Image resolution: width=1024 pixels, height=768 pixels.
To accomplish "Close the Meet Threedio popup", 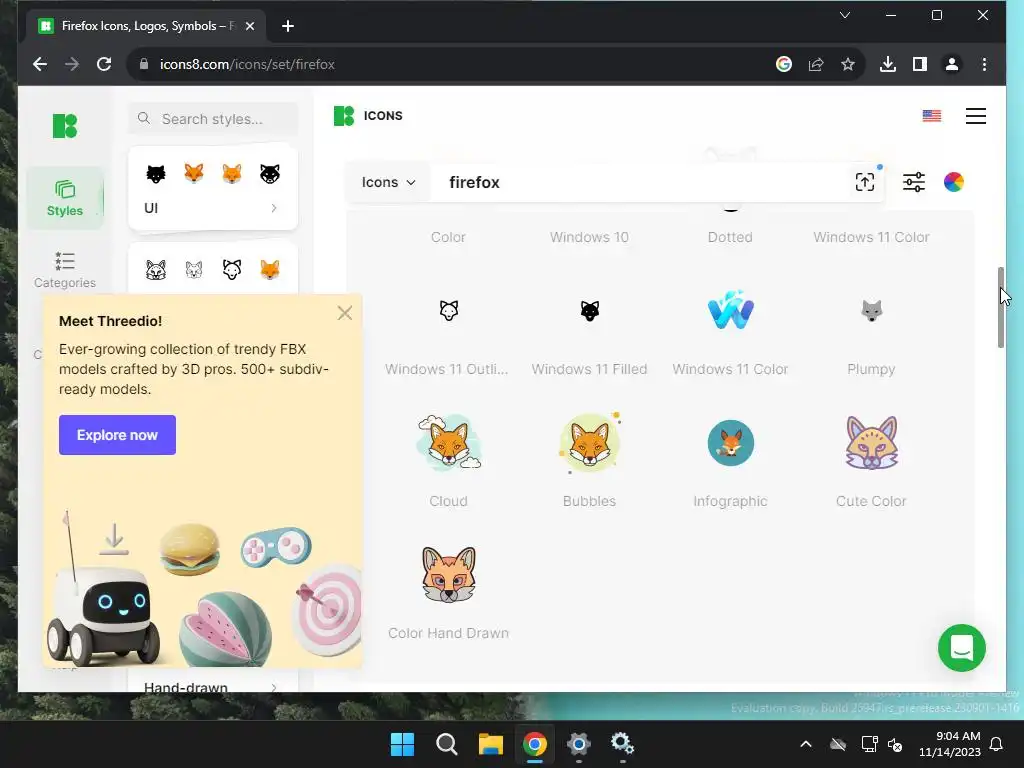I will coord(345,313).
